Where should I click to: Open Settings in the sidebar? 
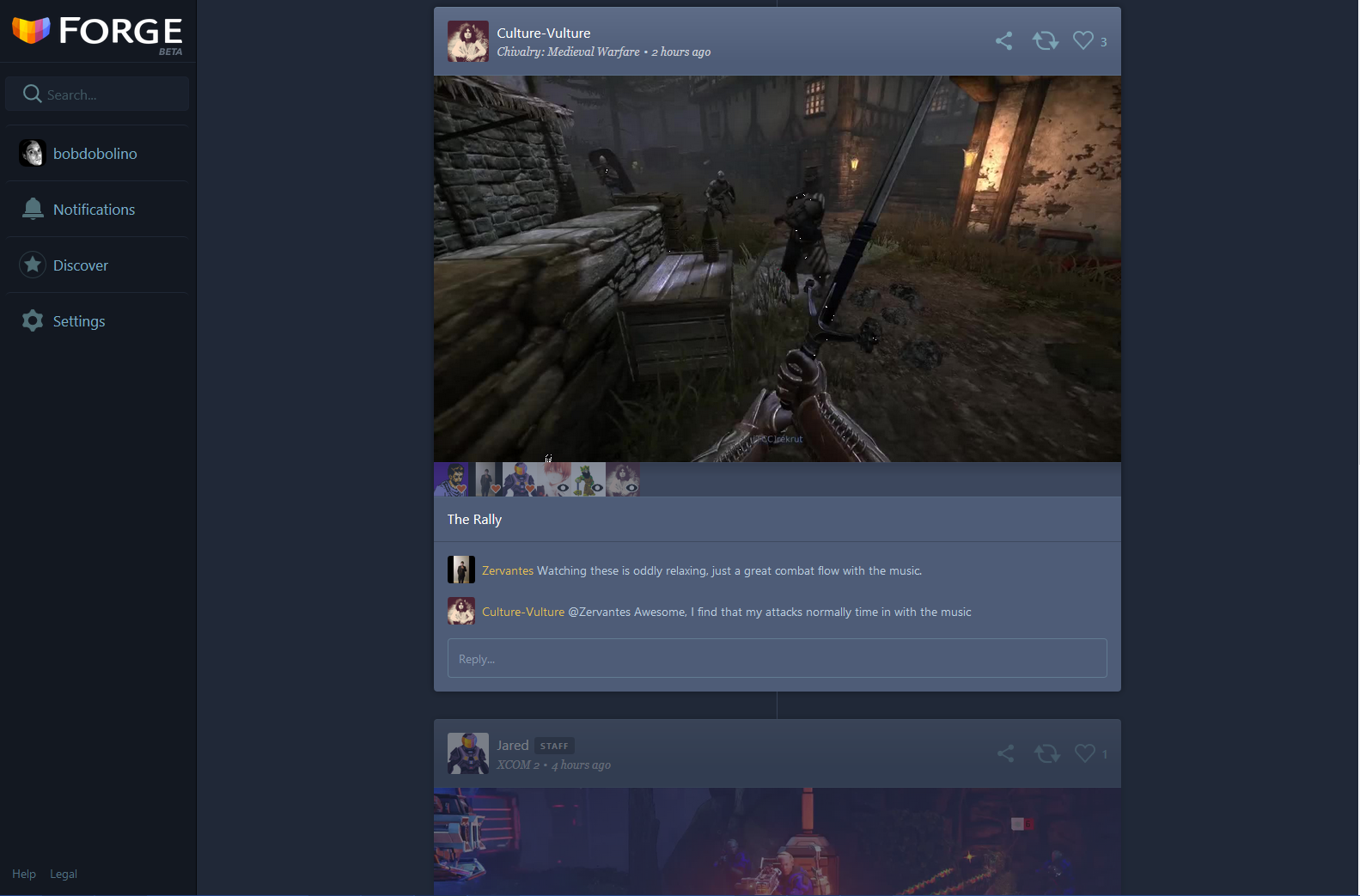pos(78,321)
